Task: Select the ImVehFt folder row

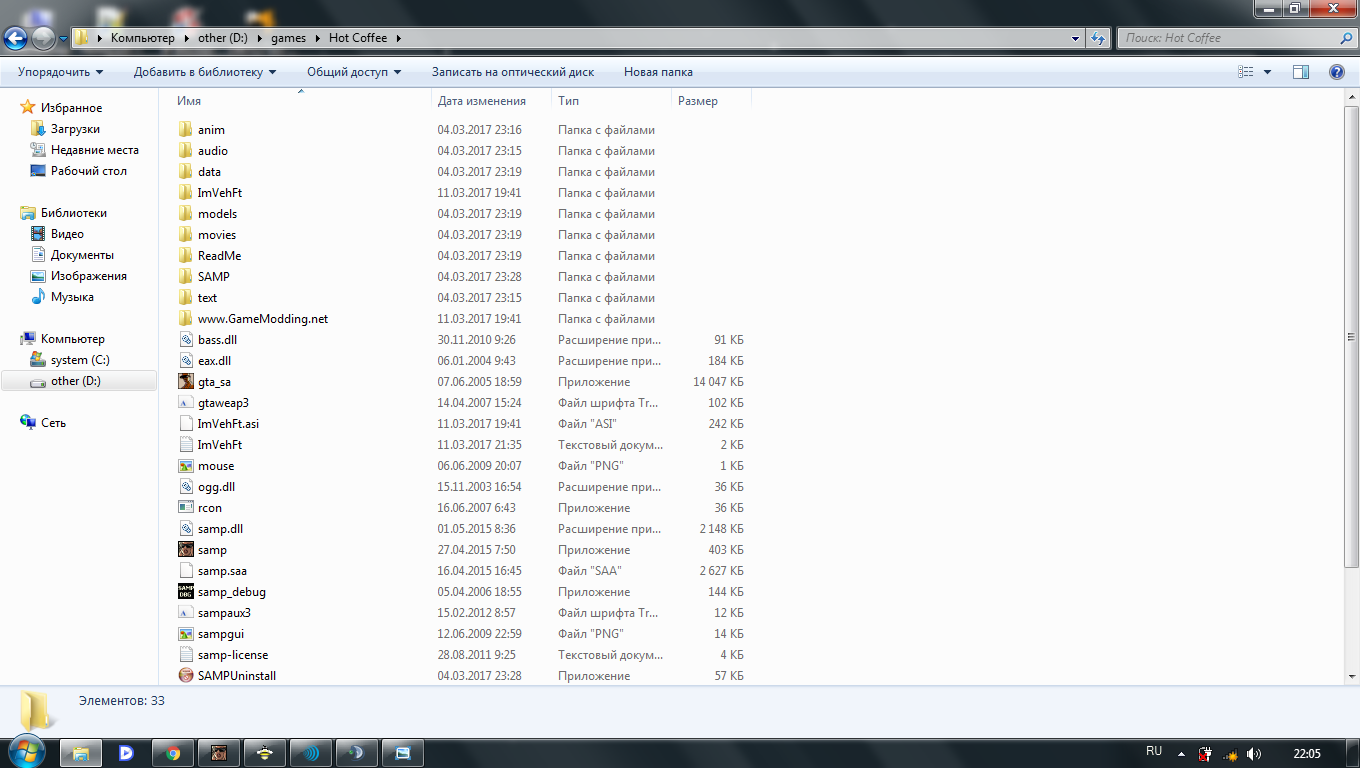Action: tap(463, 193)
